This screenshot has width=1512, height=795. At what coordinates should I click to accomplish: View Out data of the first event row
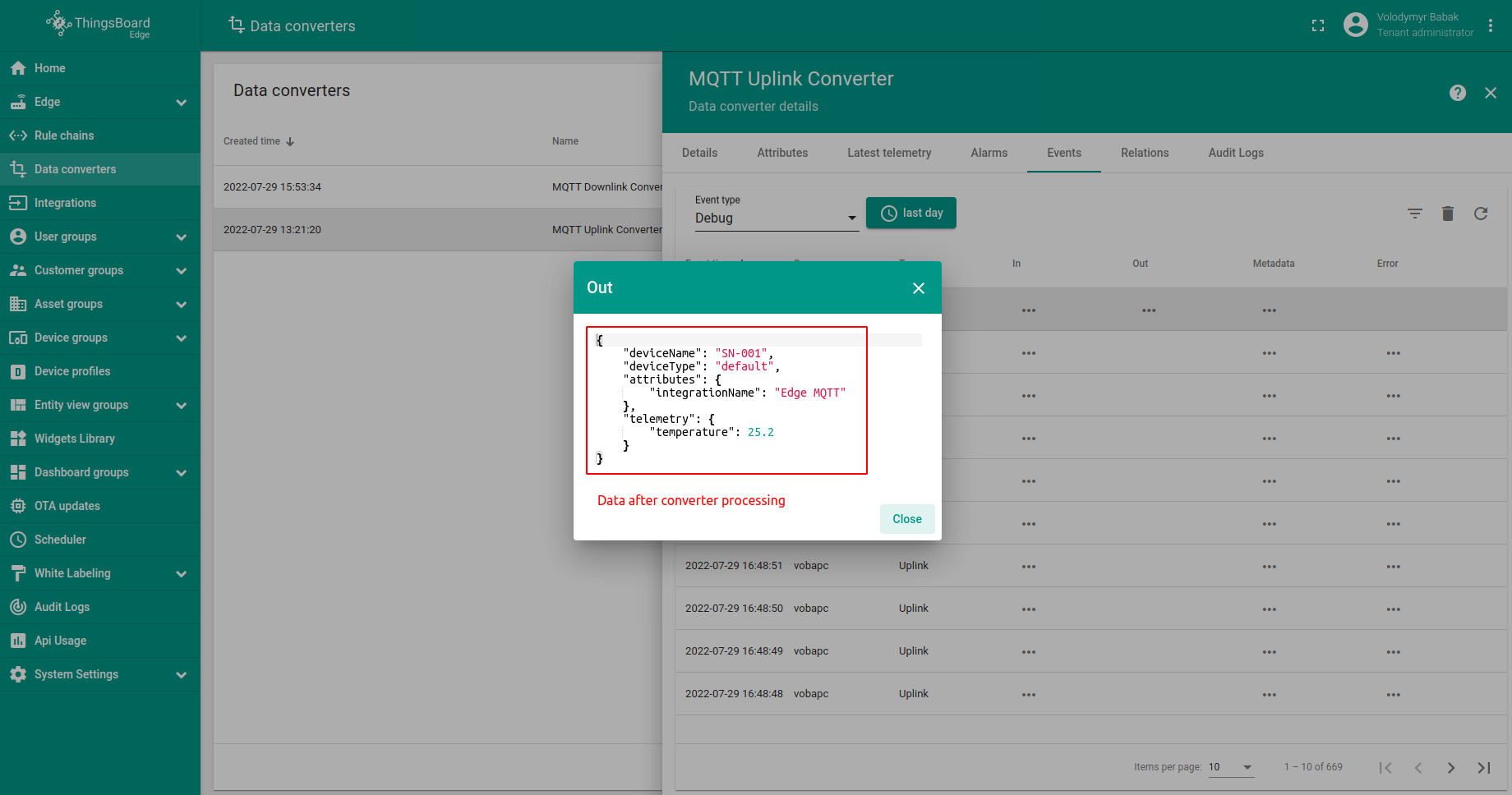click(x=1149, y=310)
